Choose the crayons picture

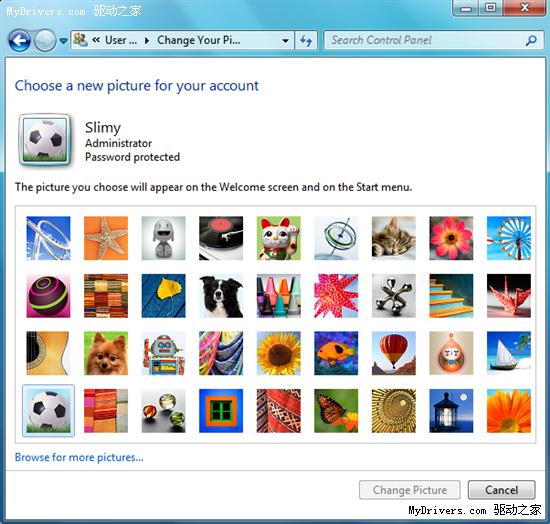pyautogui.click(x=279, y=296)
